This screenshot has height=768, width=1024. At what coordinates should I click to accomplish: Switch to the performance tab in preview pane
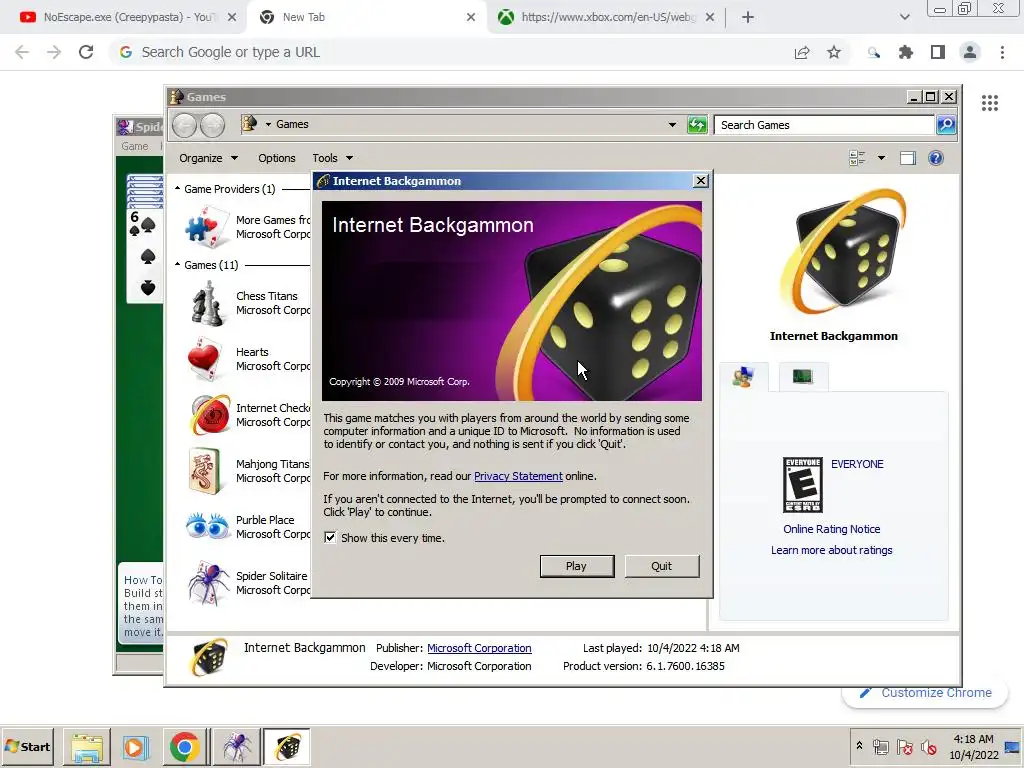803,377
